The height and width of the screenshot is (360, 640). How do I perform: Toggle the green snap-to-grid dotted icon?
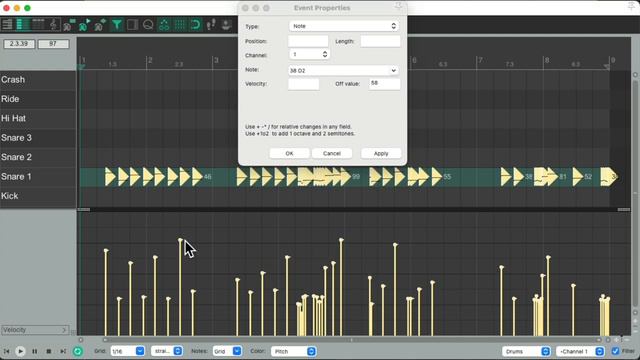click(x=180, y=25)
